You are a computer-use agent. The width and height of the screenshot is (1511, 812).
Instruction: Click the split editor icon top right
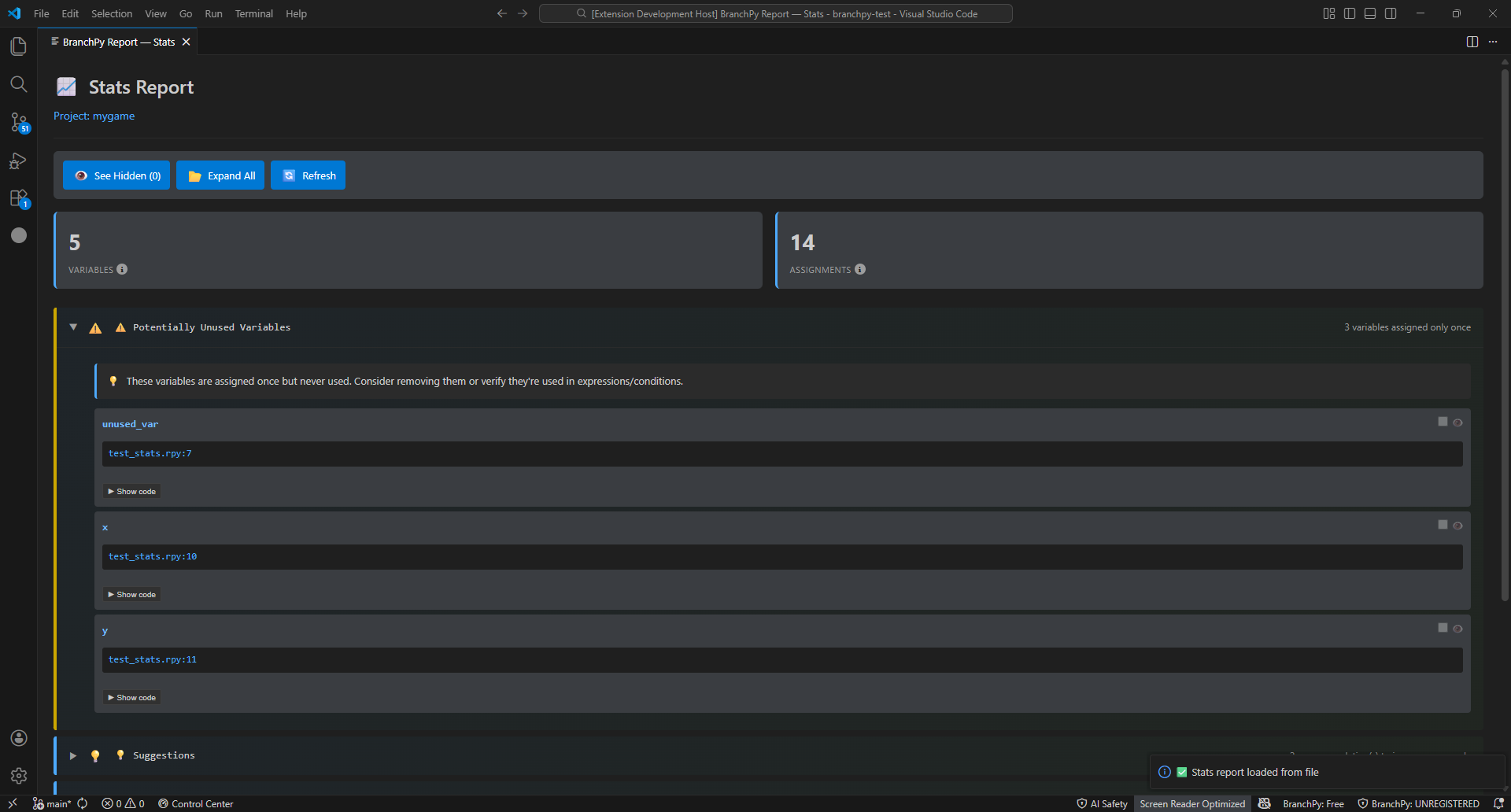(x=1472, y=42)
